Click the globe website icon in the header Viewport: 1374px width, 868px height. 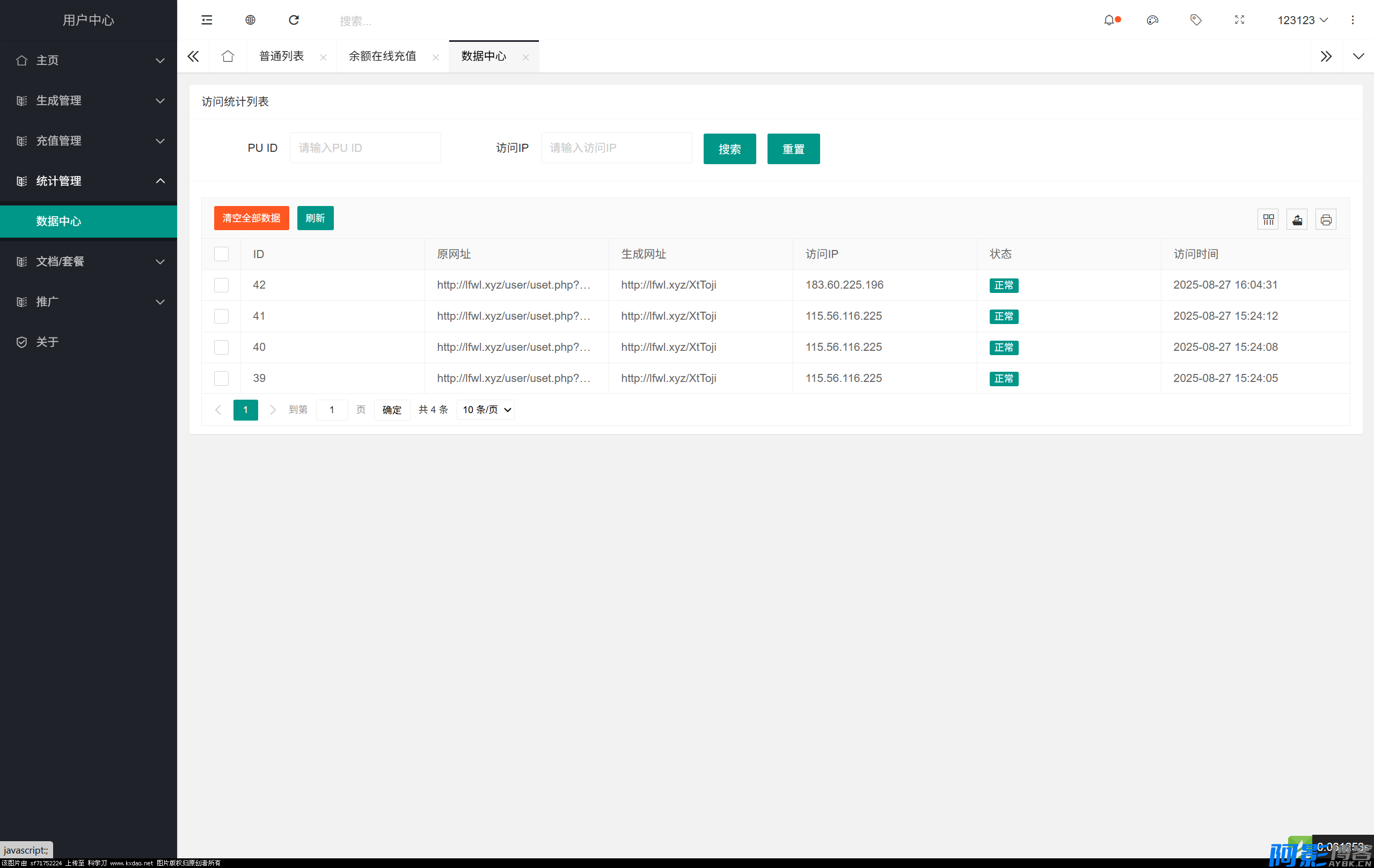coord(250,20)
